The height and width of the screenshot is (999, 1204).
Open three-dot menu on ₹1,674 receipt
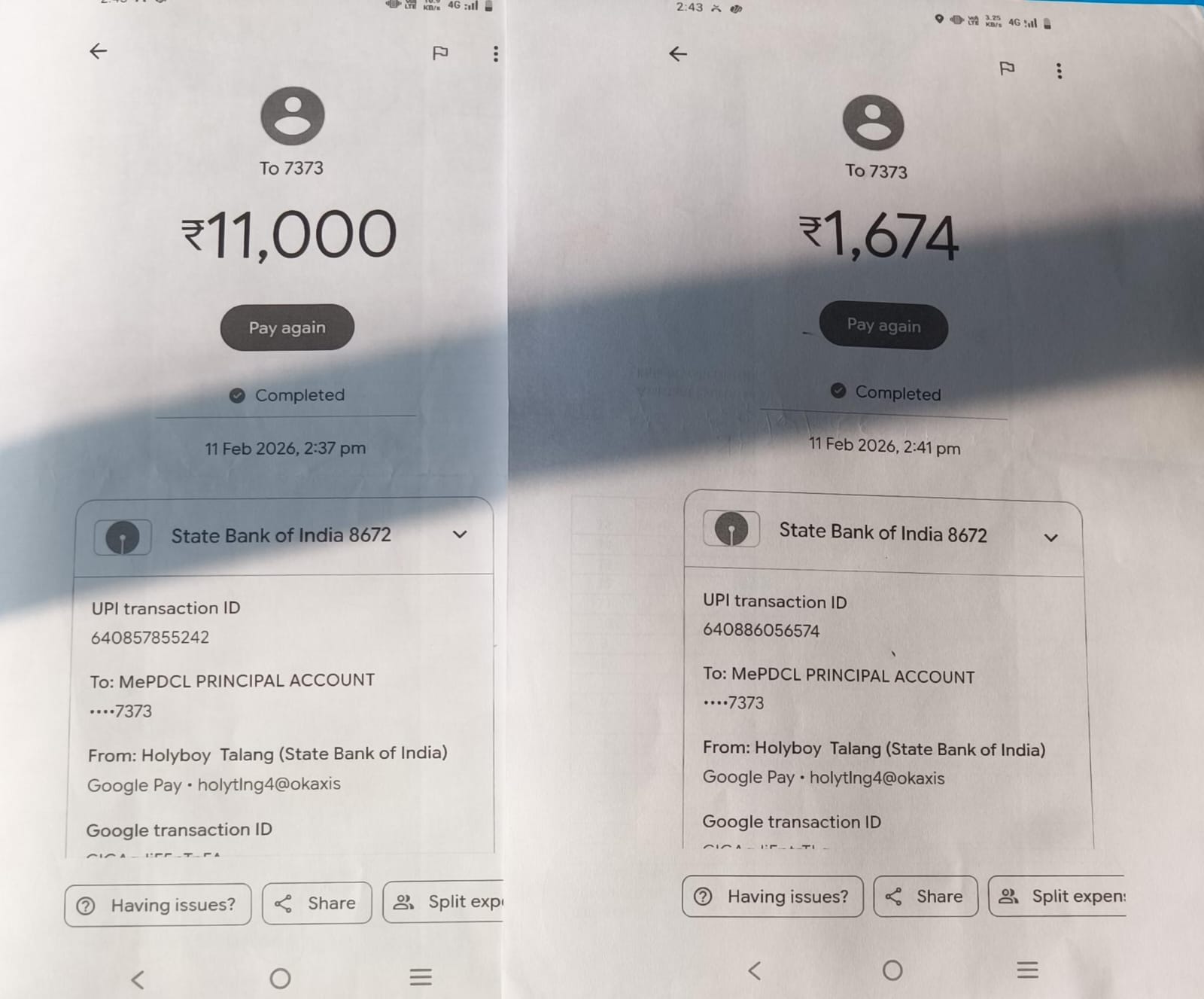pos(1060,71)
